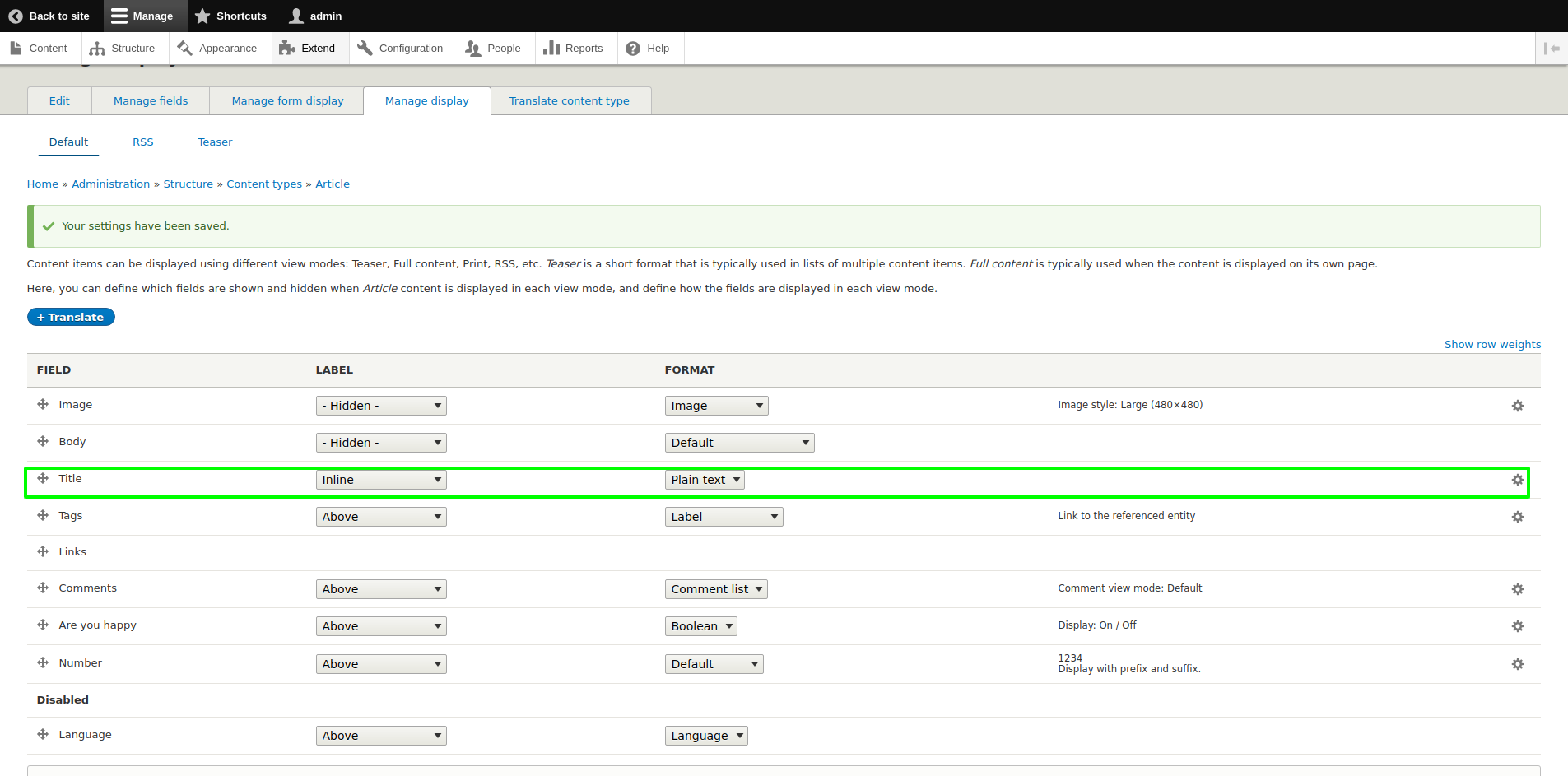The image size is (1568, 776).
Task: Open the Number field settings gear
Action: coord(1518,663)
